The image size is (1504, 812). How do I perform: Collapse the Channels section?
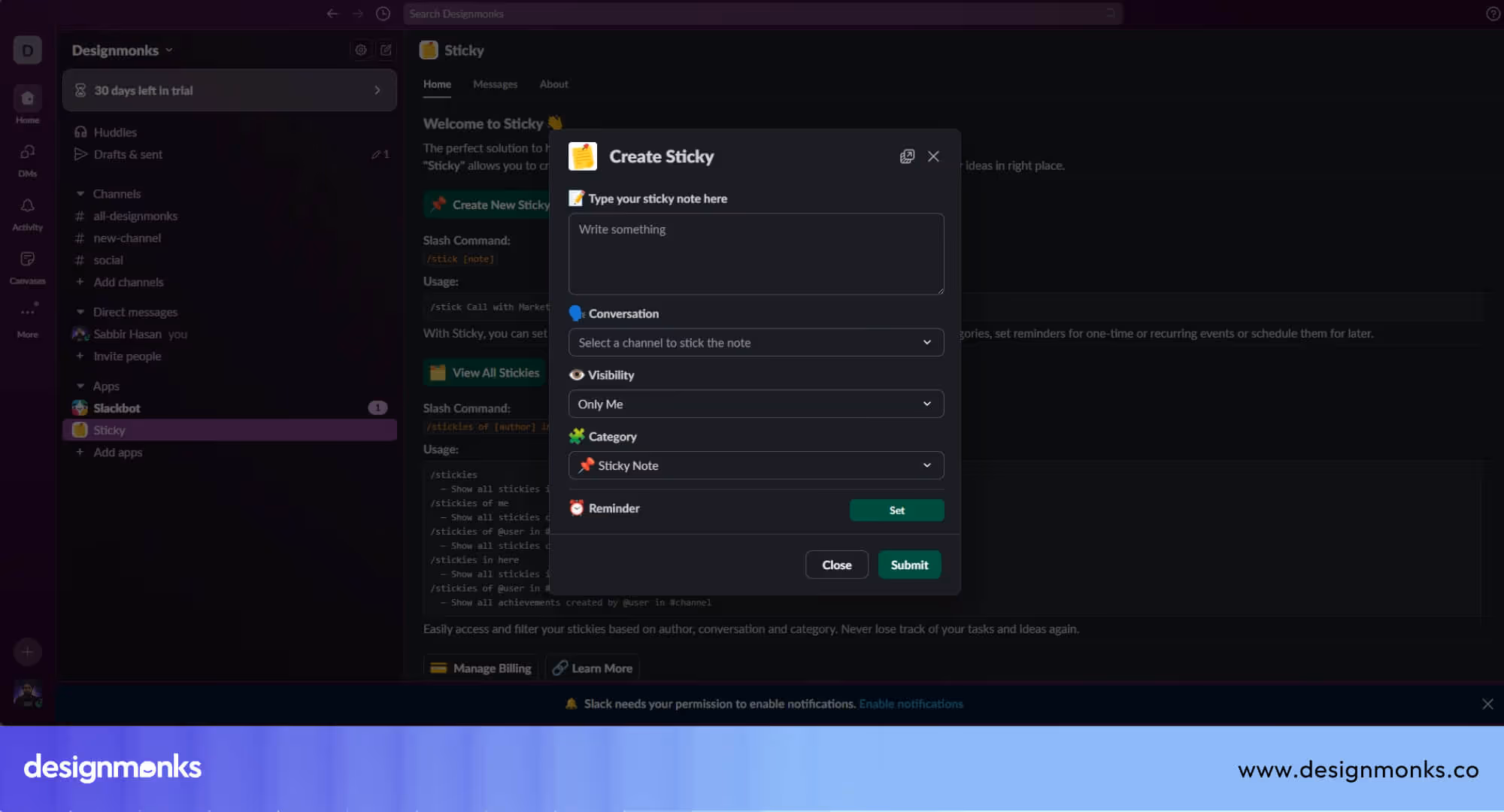click(x=80, y=194)
